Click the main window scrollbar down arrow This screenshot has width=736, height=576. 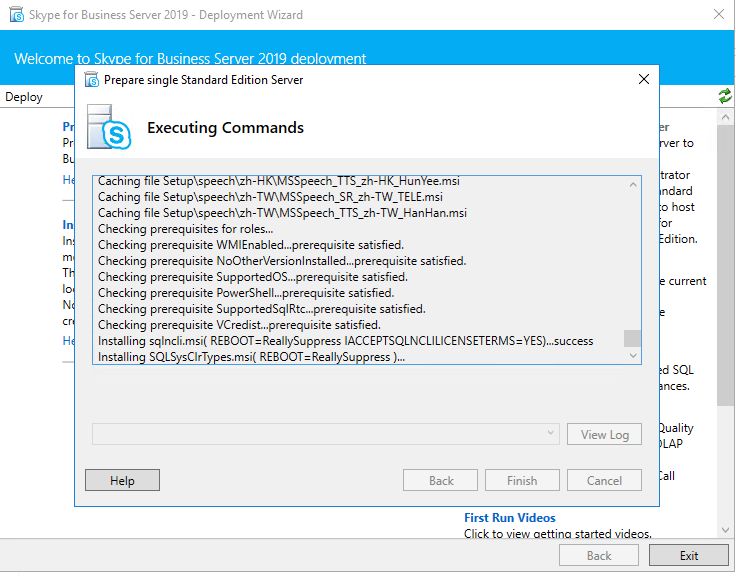[x=725, y=530]
